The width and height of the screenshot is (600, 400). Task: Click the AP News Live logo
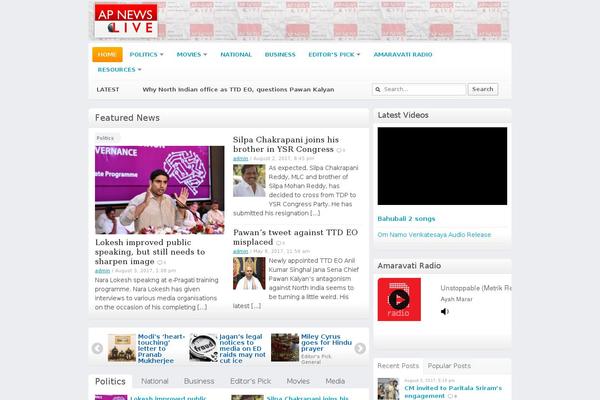tap(126, 21)
